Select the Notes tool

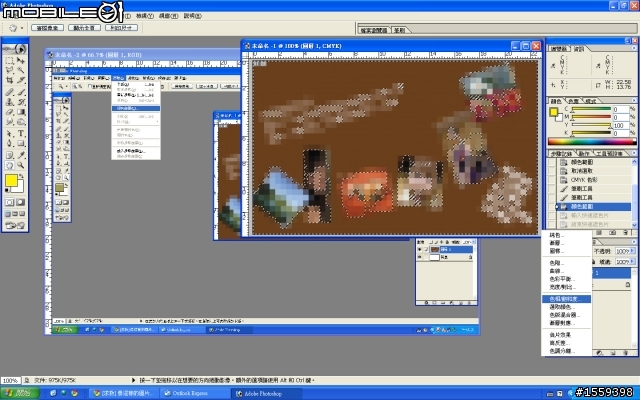pyautogui.click(x=9, y=155)
